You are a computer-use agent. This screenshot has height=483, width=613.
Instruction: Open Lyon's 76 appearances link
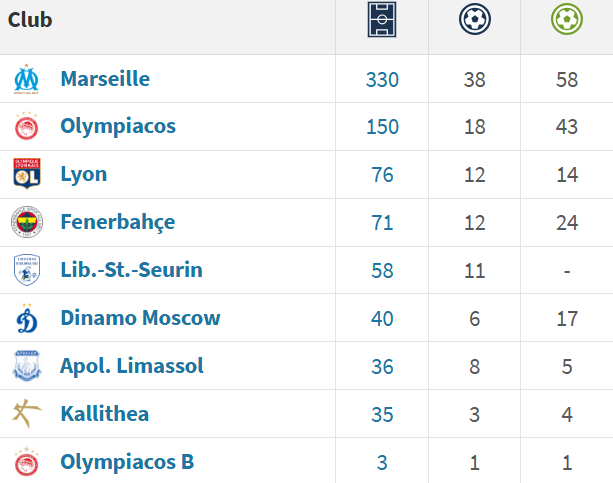pyautogui.click(x=382, y=175)
